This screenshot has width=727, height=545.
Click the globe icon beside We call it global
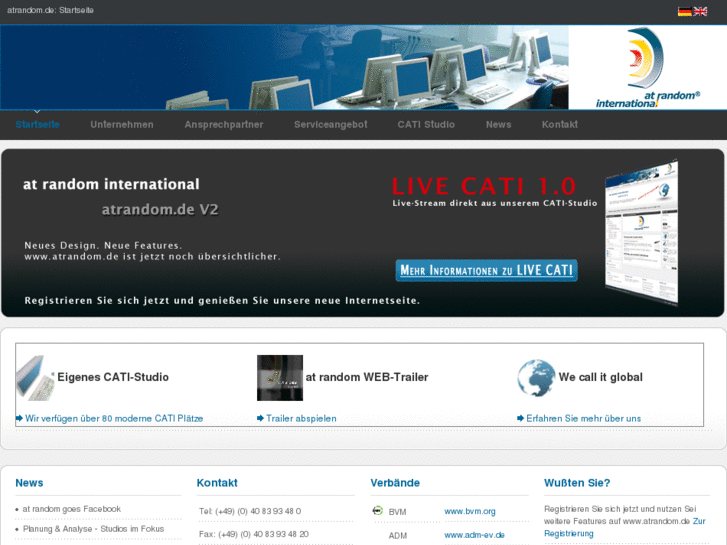click(536, 378)
